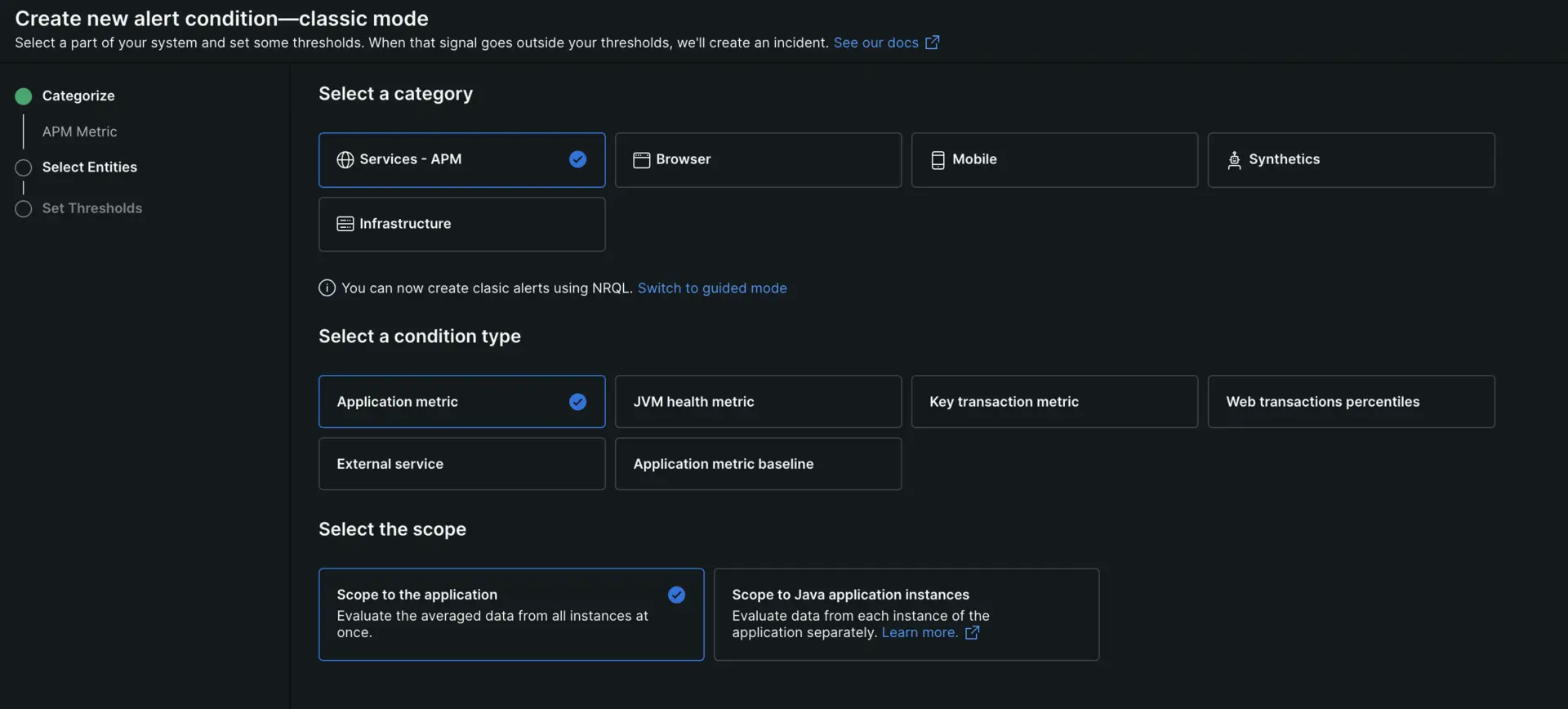Click the globe icon on Services - APM

pyautogui.click(x=345, y=160)
